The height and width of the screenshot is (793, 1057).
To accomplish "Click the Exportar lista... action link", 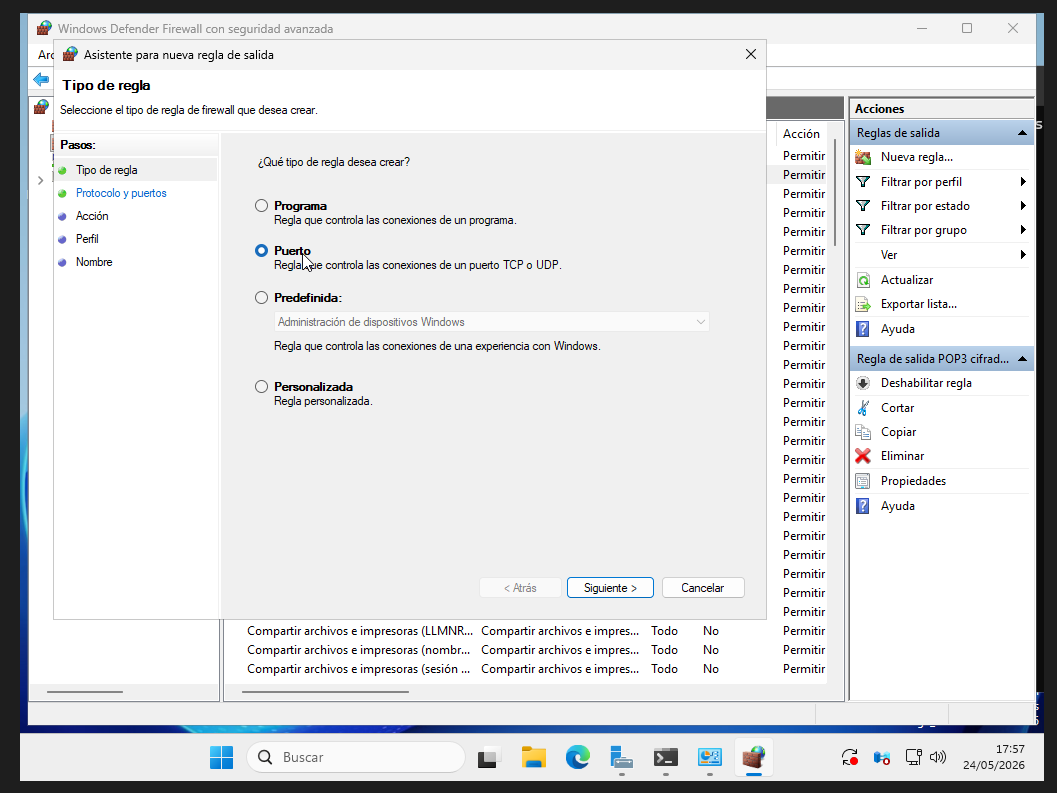I will coord(918,304).
